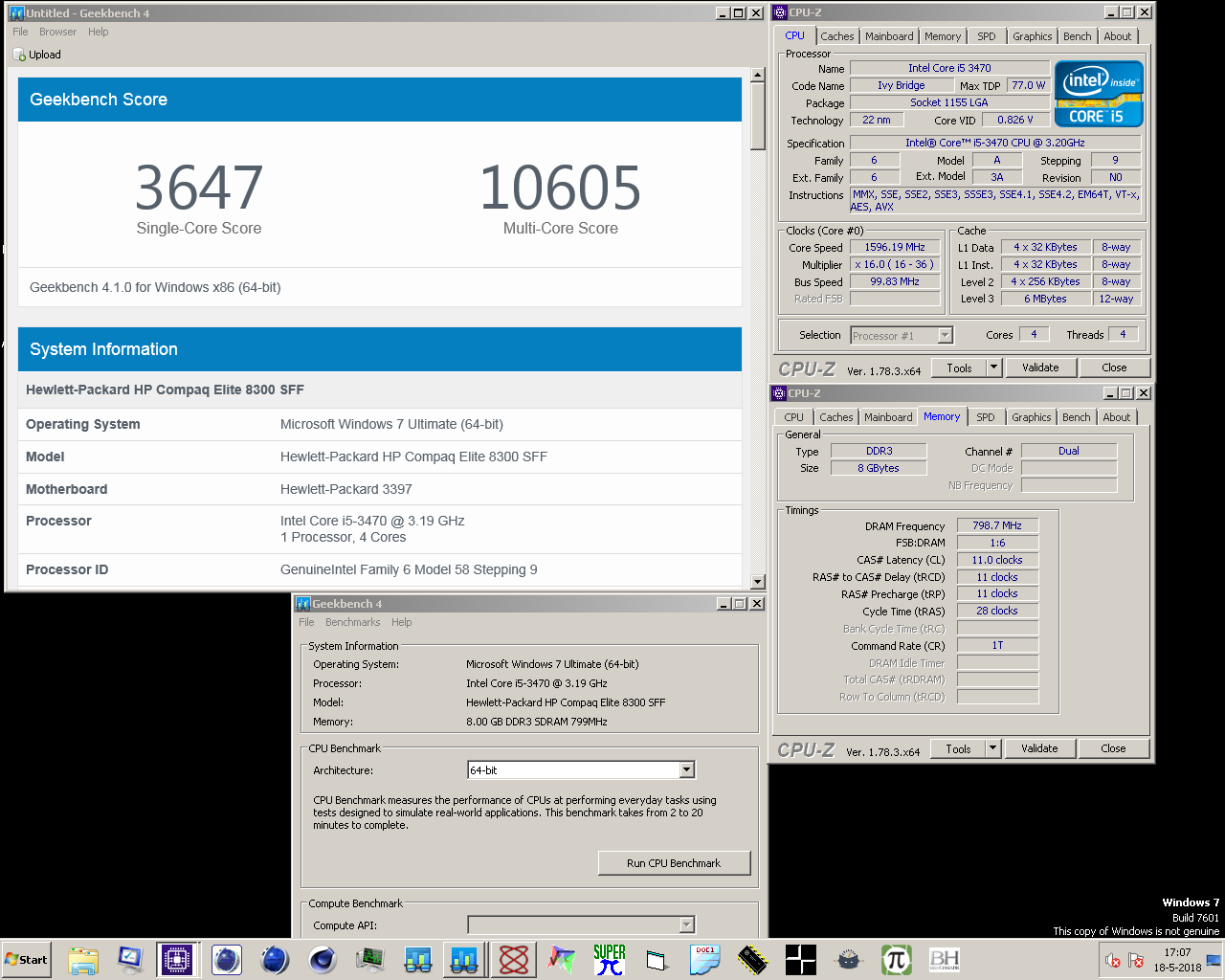Switch to CPU tab in lower CPU-Z window

click(793, 417)
